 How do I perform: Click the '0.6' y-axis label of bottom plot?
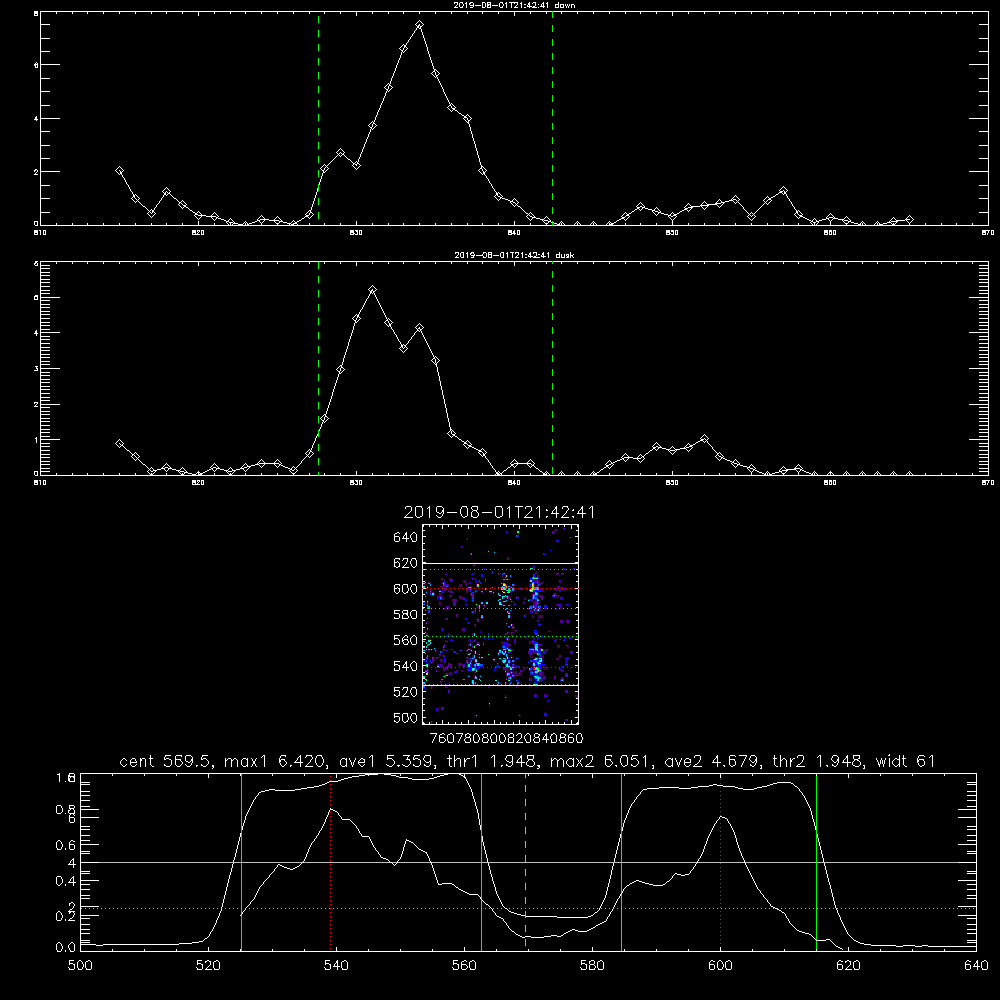(66, 845)
